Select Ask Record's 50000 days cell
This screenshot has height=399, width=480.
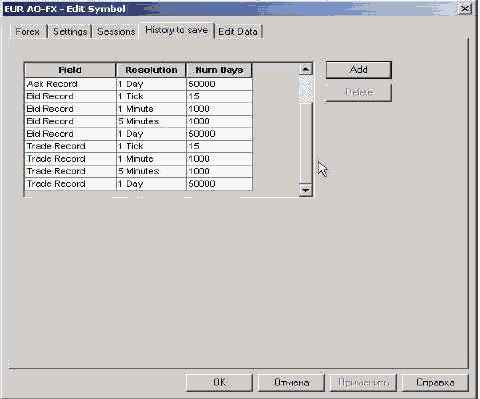(219, 84)
